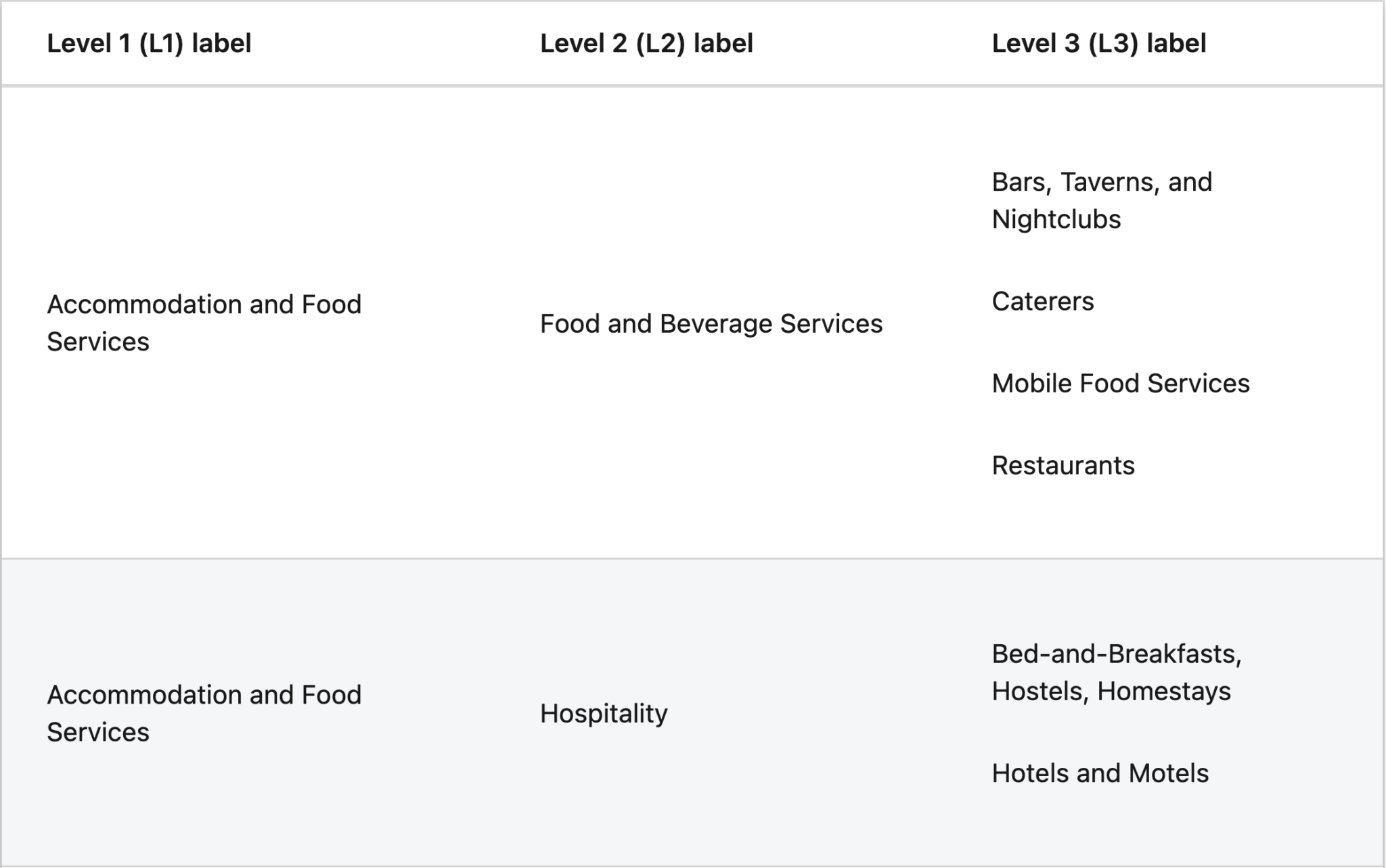Click Bed-and-Breakfasts, Hostels, Homestays text
This screenshot has height=868, width=1386.
(x=1117, y=672)
